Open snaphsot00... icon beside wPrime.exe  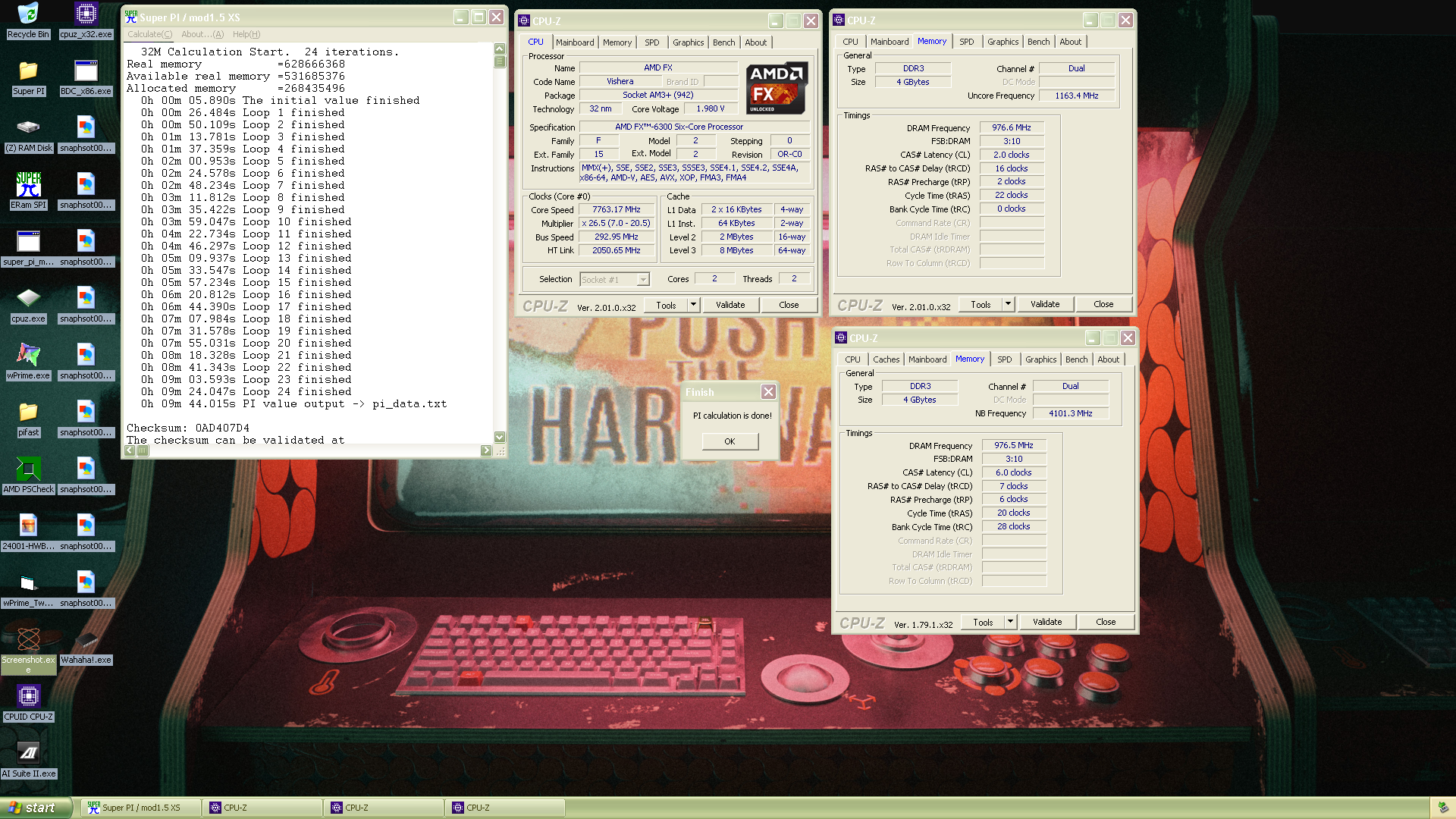[86, 362]
